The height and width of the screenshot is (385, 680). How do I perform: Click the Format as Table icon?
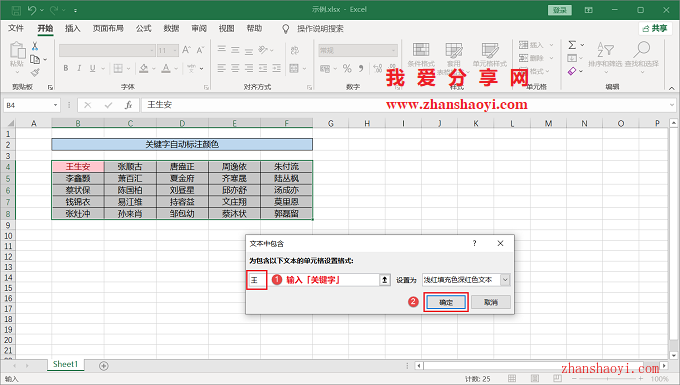coord(454,49)
